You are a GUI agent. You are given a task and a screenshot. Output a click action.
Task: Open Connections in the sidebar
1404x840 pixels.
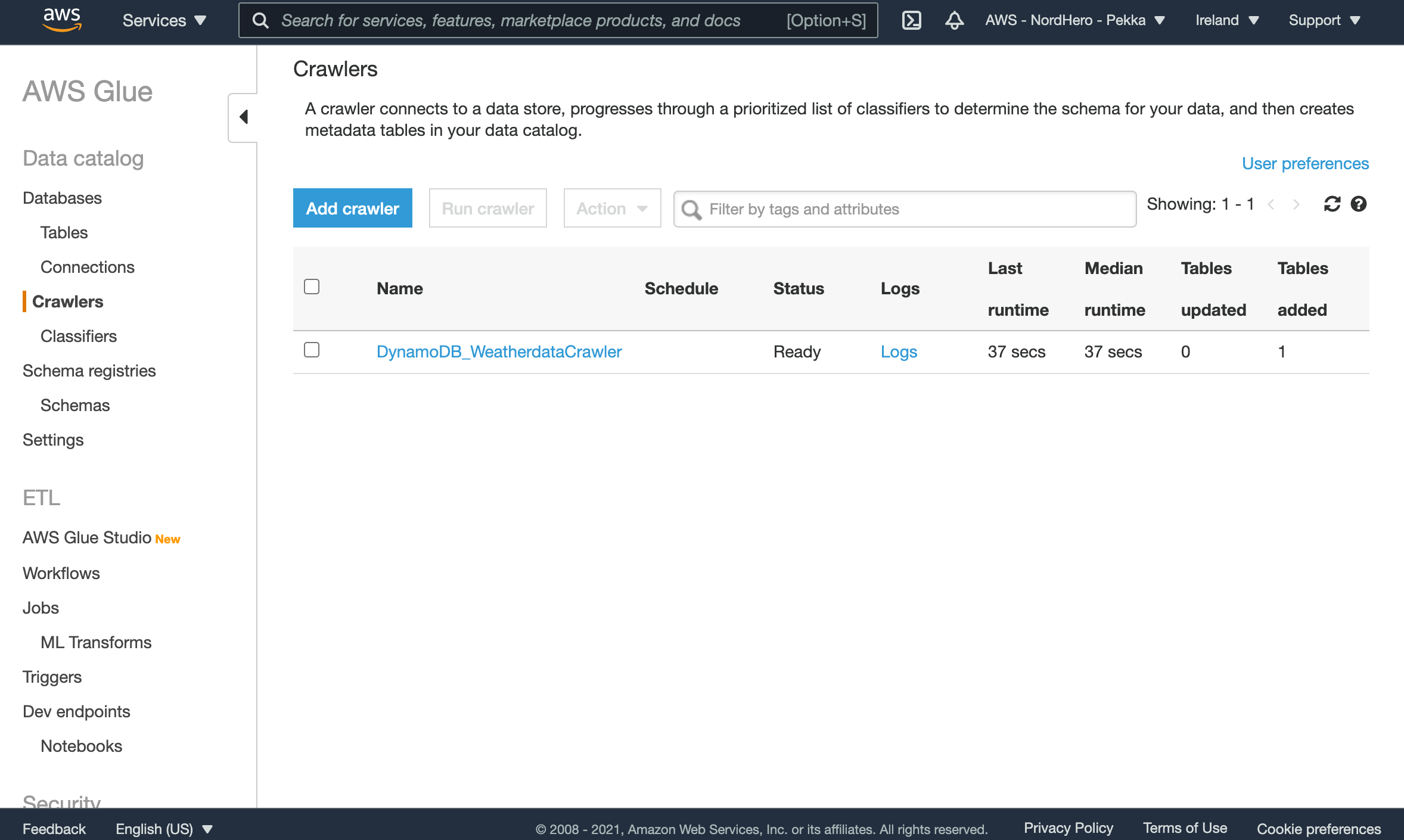click(87, 267)
